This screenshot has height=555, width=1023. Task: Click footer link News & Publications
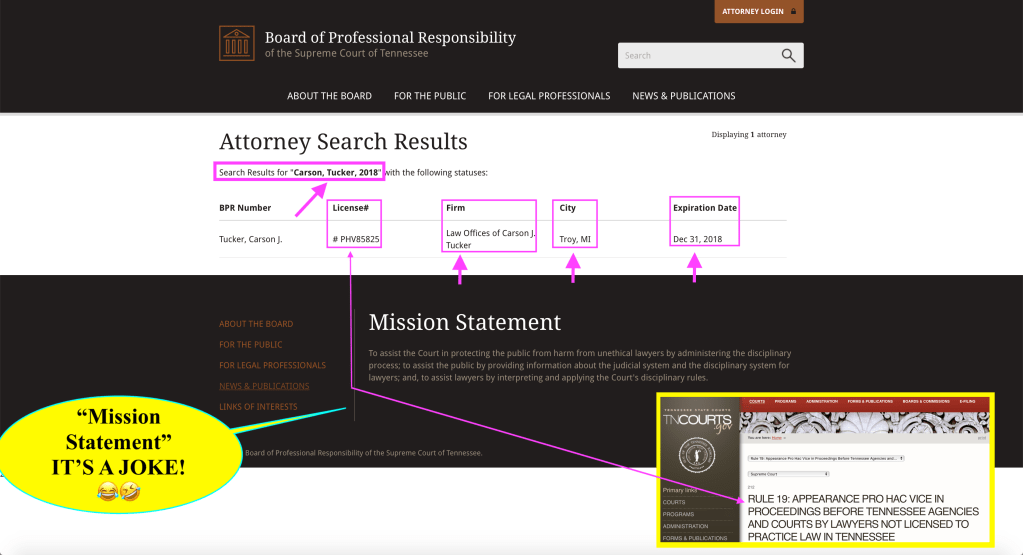[264, 386]
